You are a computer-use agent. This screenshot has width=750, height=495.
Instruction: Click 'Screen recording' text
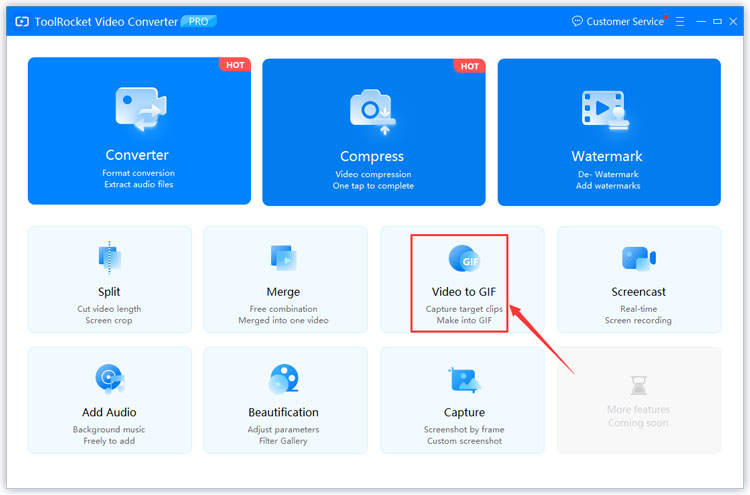[638, 320]
